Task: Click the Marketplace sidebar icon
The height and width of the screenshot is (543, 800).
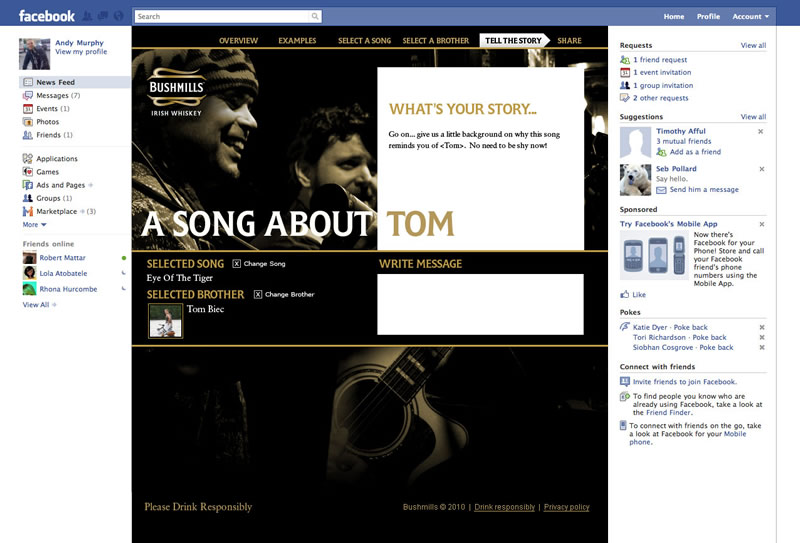Action: (x=28, y=211)
